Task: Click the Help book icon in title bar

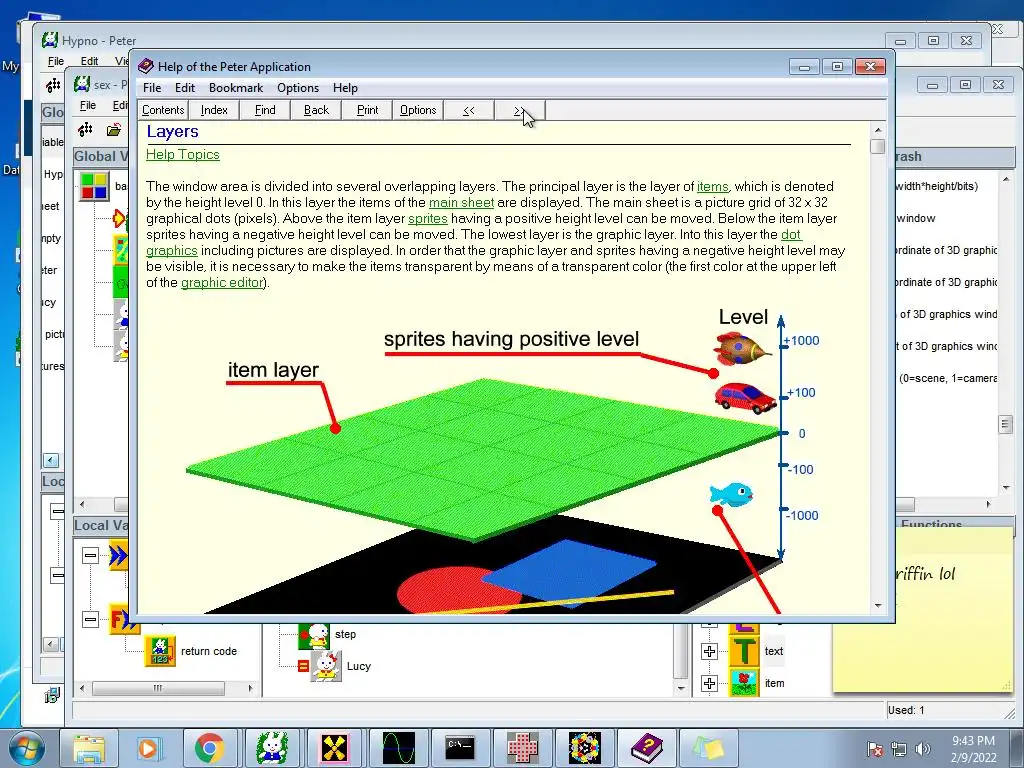Action: 146,66
